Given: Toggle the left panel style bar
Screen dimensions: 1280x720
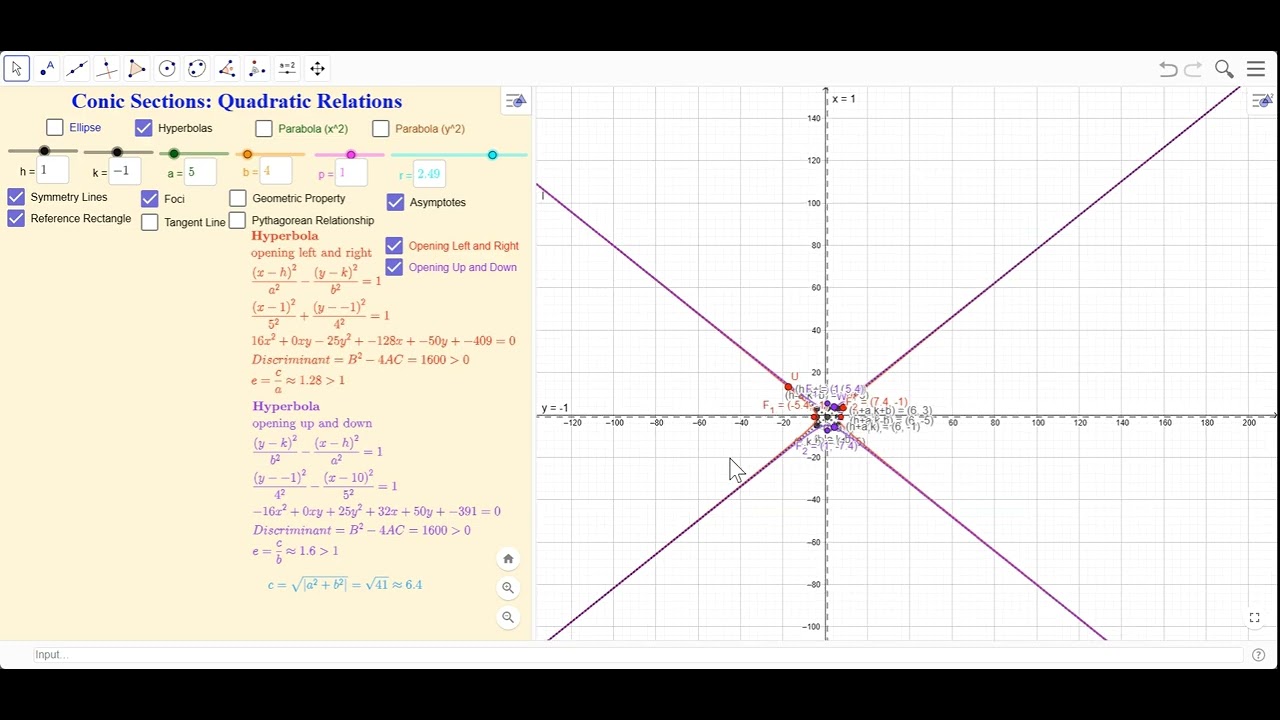Looking at the screenshot, I should 515,101.
